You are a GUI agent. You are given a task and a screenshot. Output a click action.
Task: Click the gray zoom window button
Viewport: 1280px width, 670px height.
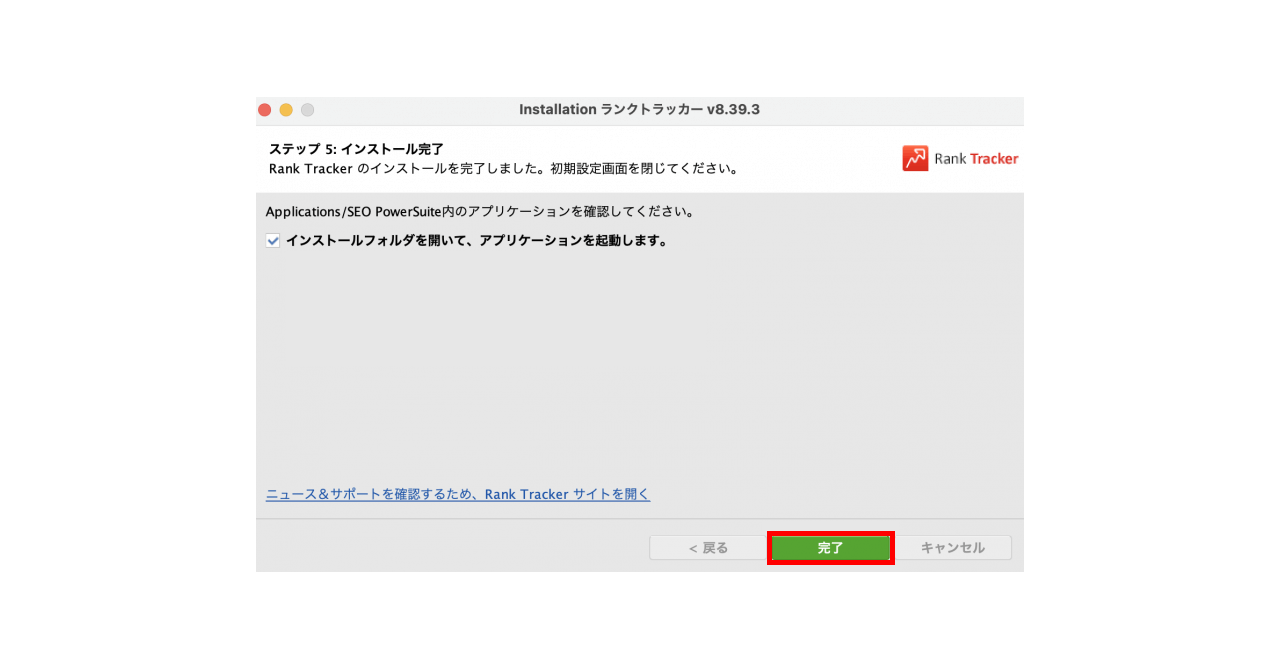pyautogui.click(x=308, y=110)
